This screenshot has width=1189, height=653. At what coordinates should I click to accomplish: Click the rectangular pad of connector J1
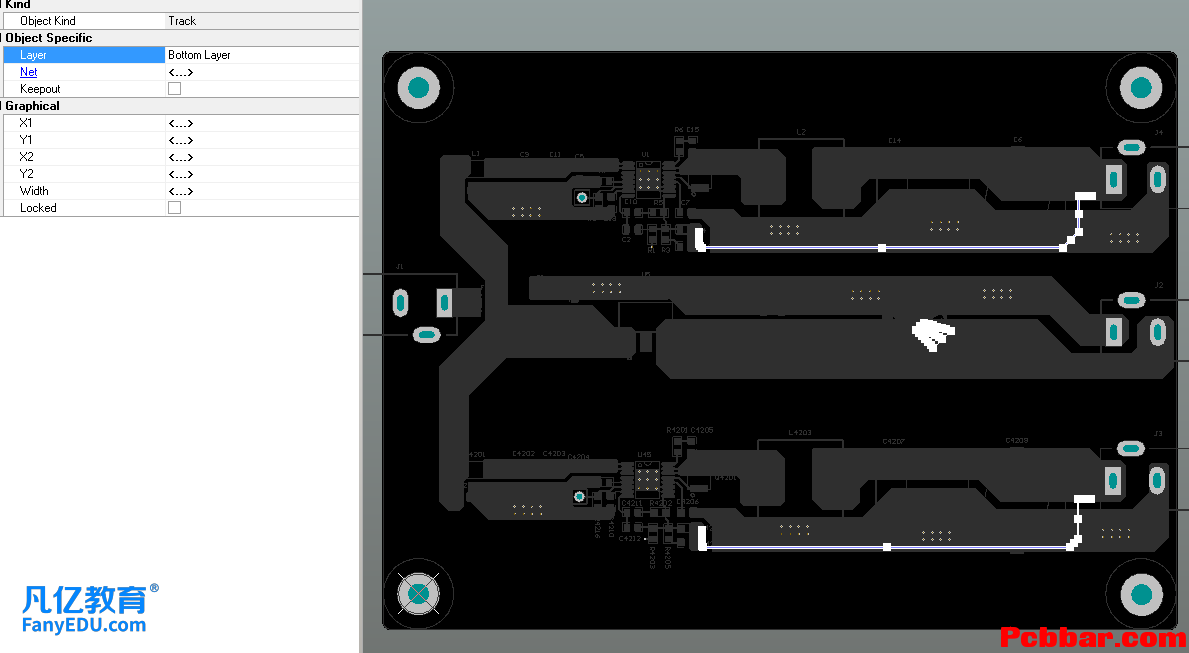click(444, 303)
